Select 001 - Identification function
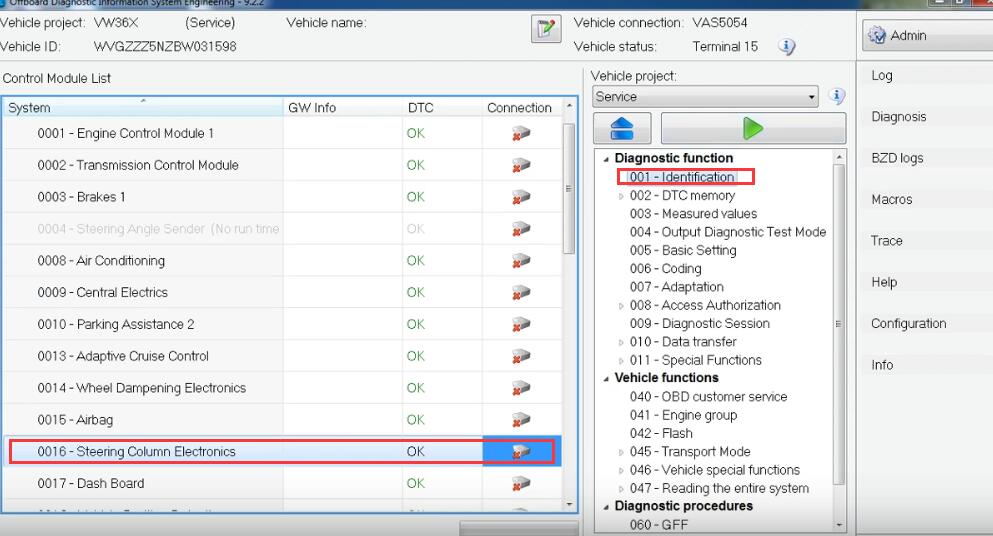Viewport: 993px width, 536px height. (x=682, y=177)
